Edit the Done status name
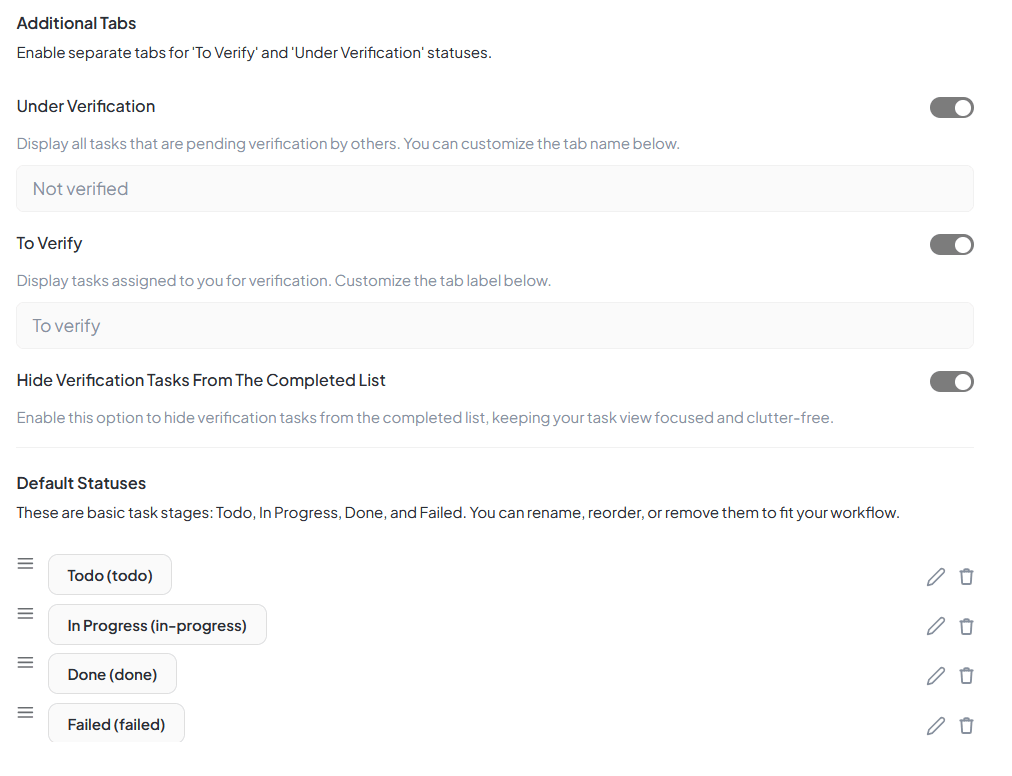 (x=936, y=676)
